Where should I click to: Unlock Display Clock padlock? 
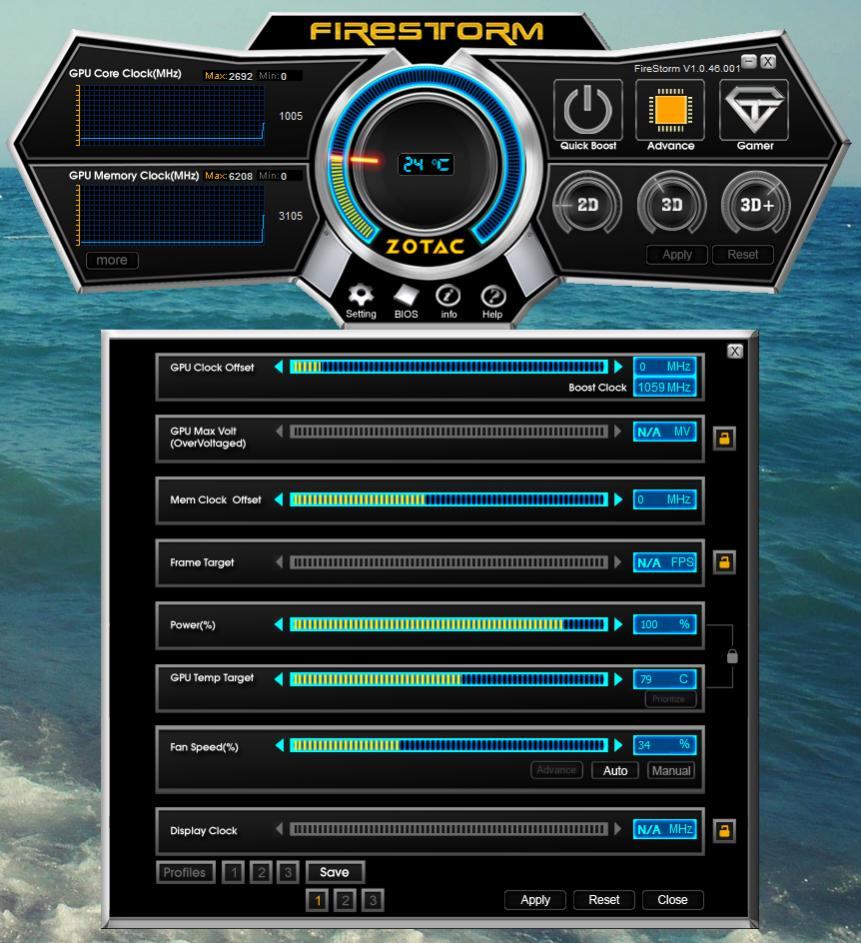pos(724,831)
